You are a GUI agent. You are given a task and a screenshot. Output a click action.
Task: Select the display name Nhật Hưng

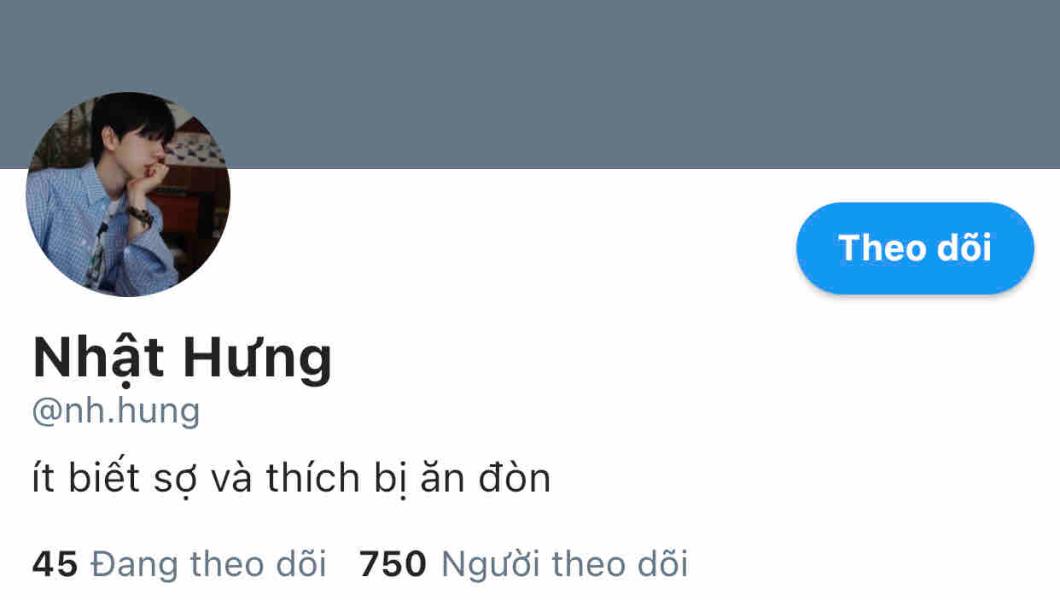coord(183,358)
